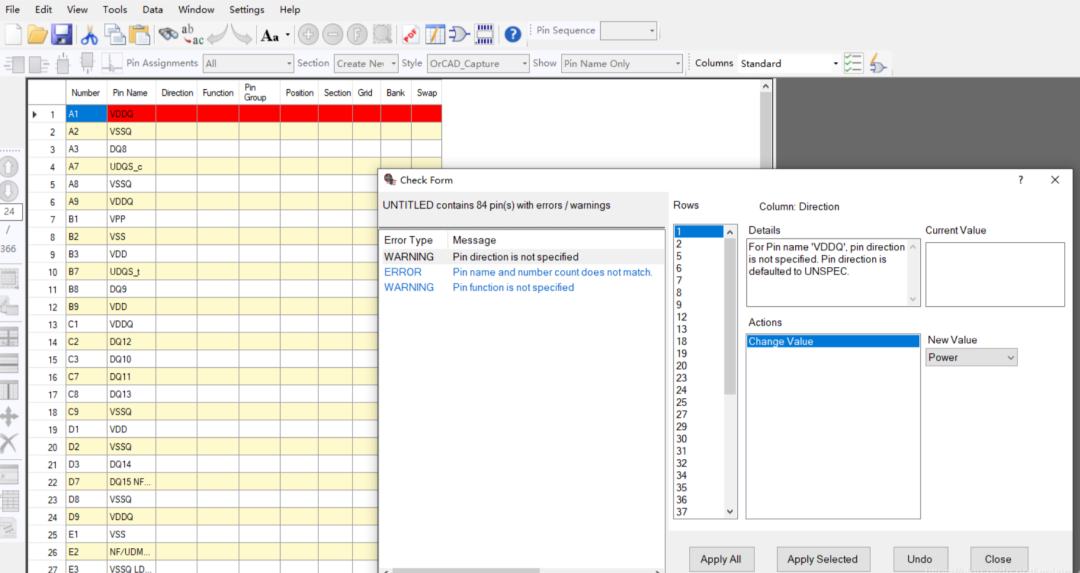Click the New document icon
Image resolution: width=1080 pixels, height=573 pixels.
(x=13, y=34)
